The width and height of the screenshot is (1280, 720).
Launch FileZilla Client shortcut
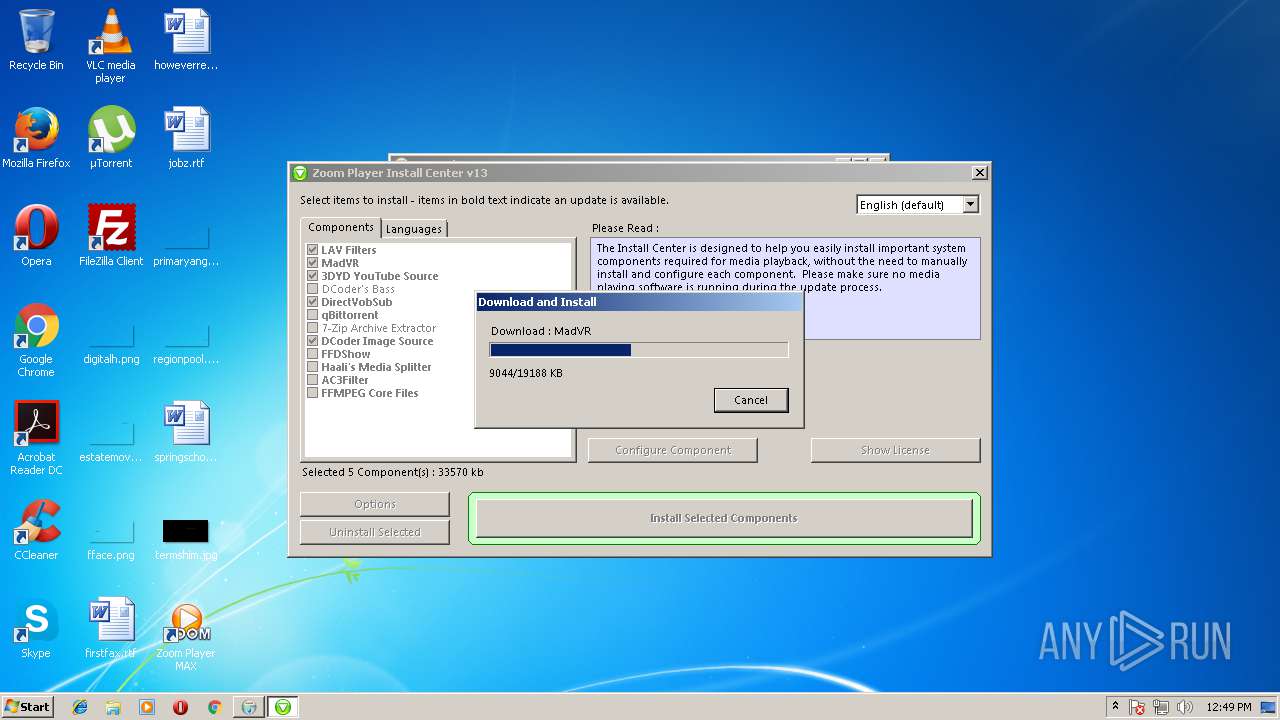[110, 236]
